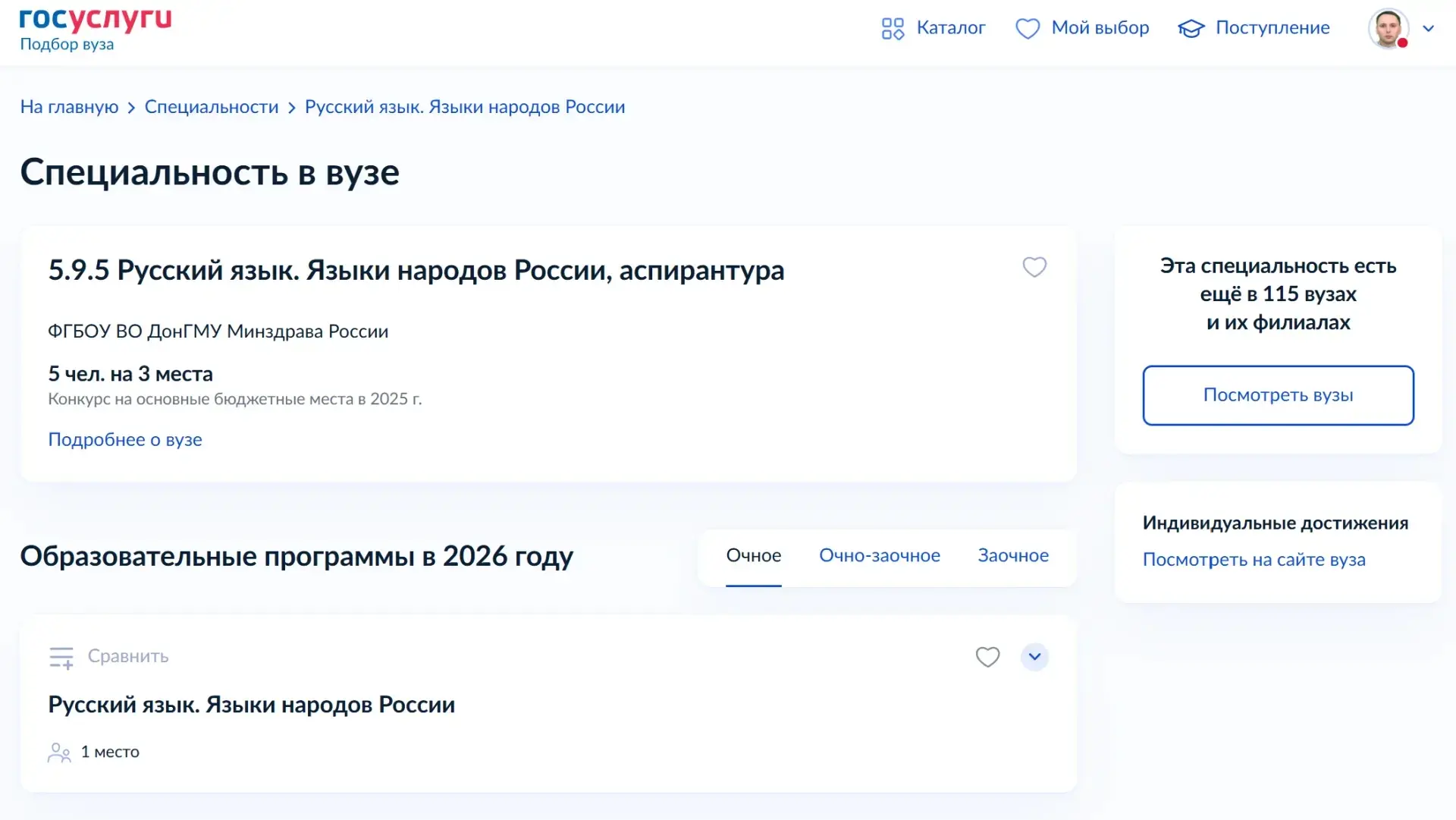Click Образовательные программы в 2026 году heading

(297, 557)
